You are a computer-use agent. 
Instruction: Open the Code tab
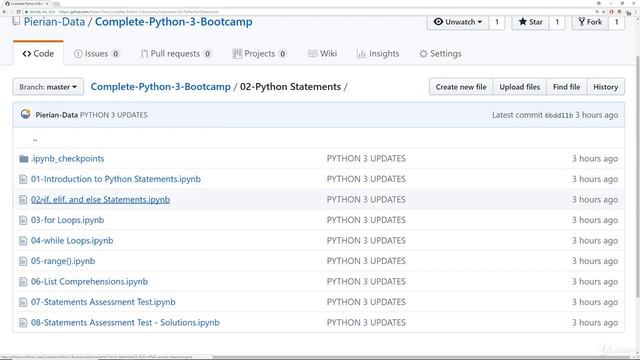pyautogui.click(x=38, y=53)
